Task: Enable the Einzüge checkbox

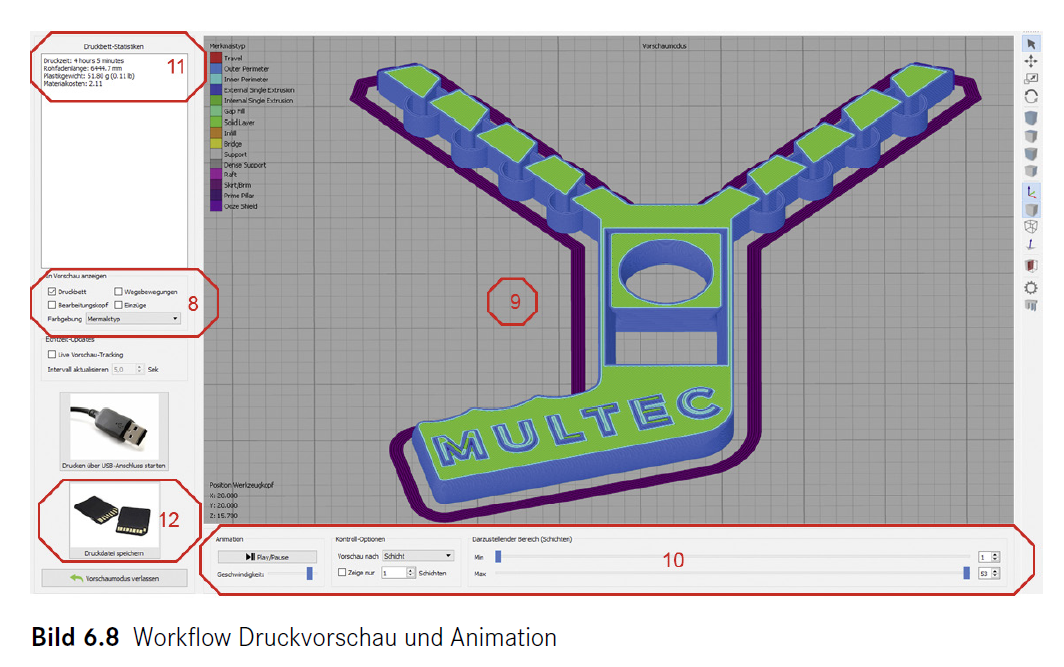Action: click(118, 305)
